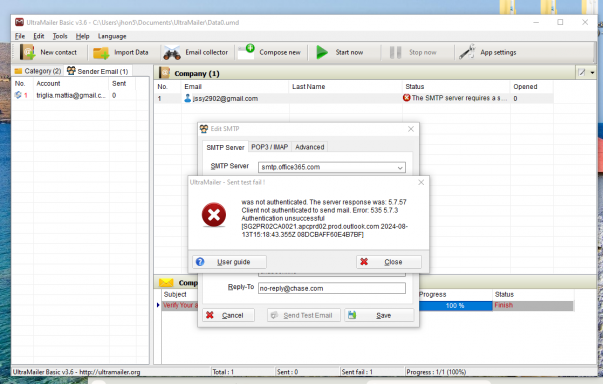Open the Tools menu
603x384 pixels.
[x=60, y=36]
